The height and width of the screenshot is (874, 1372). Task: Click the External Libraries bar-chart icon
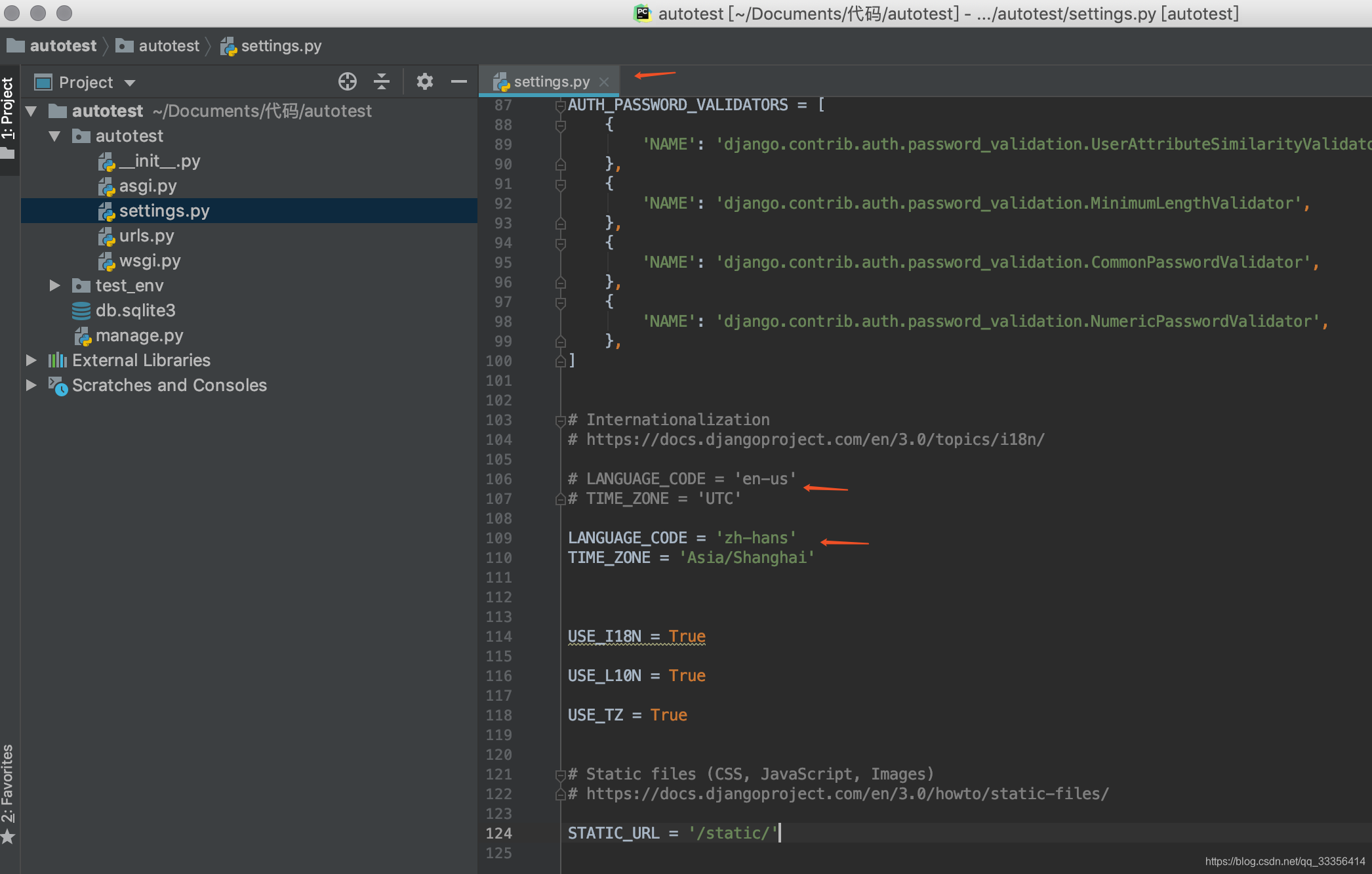tap(57, 360)
